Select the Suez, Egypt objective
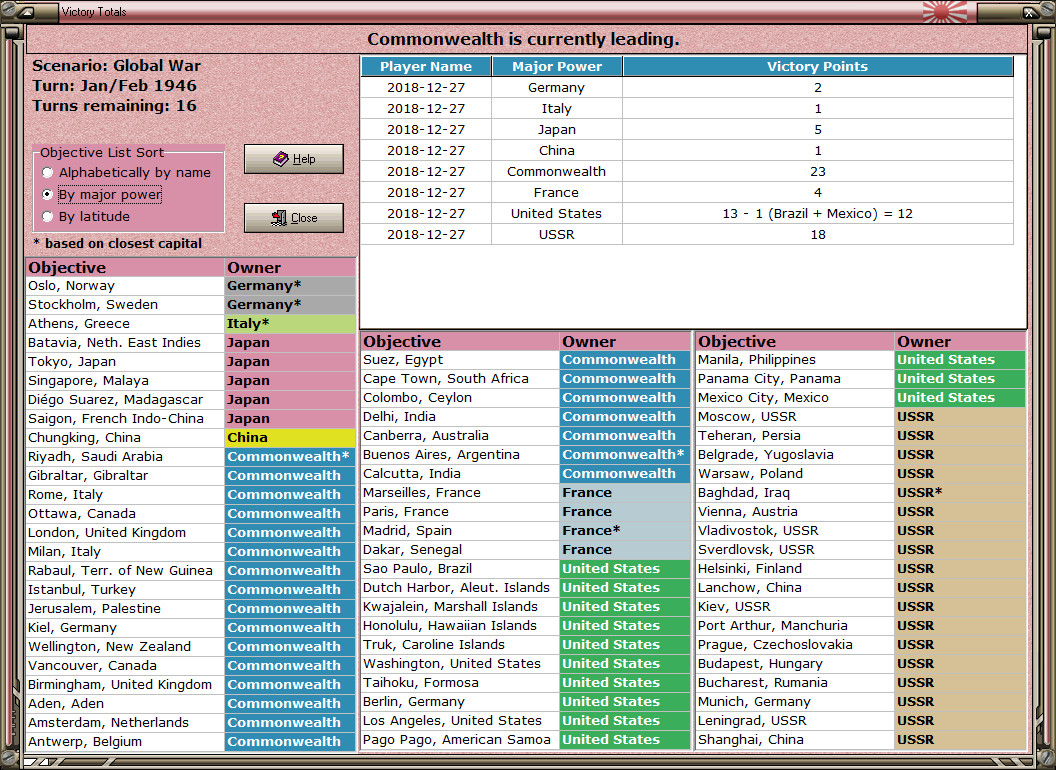This screenshot has height=770, width=1056. click(461, 360)
